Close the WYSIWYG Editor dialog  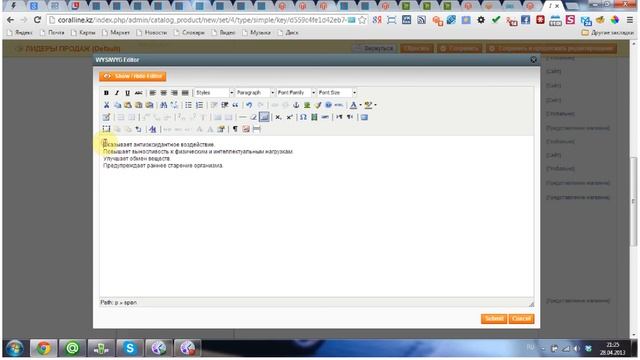(533, 60)
